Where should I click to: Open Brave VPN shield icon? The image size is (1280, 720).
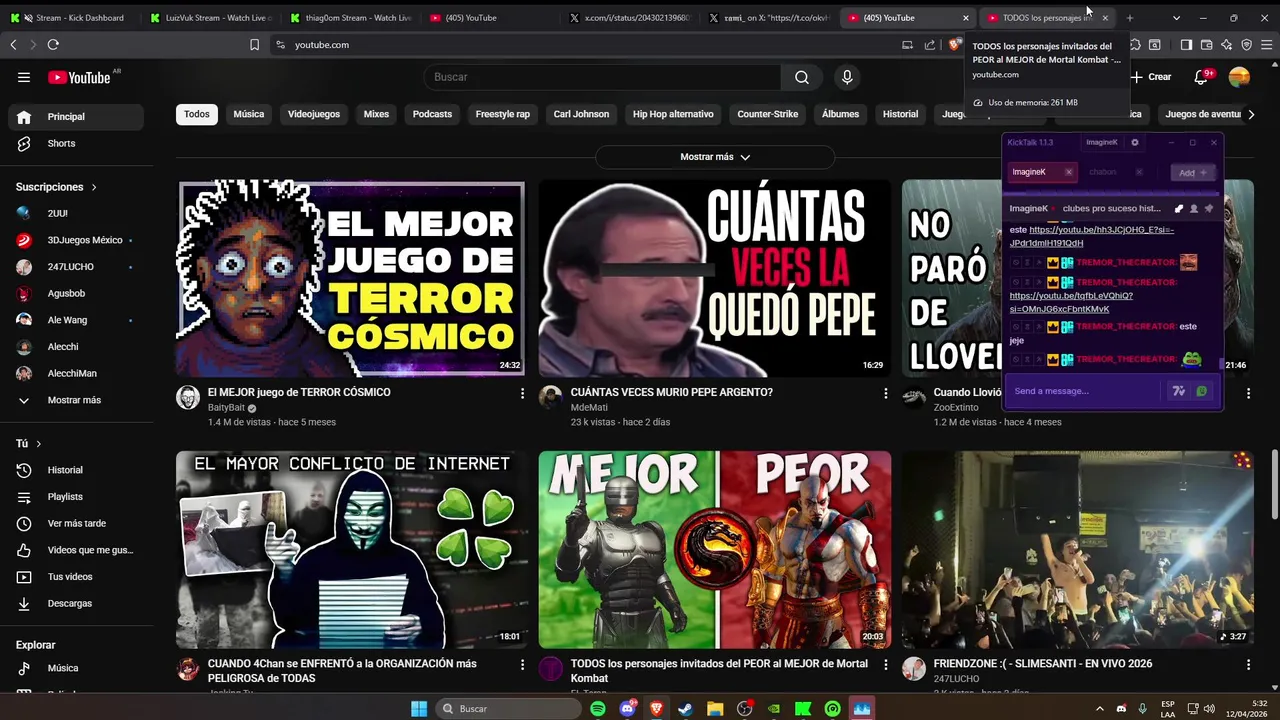tap(1247, 45)
